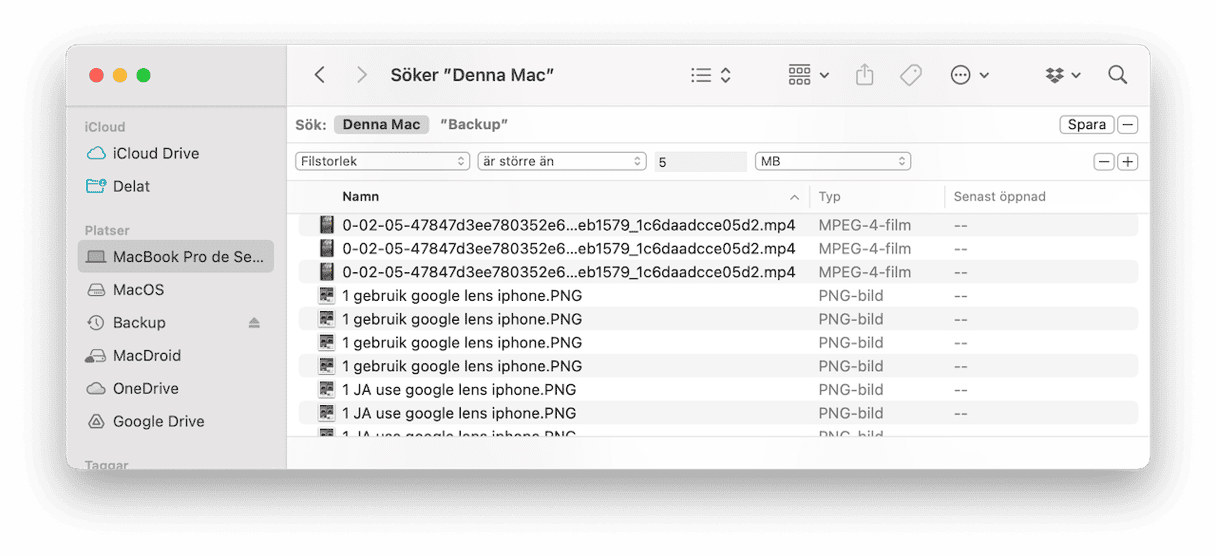Open the "är större än" dropdown
The width and height of the screenshot is (1216, 556).
click(561, 161)
